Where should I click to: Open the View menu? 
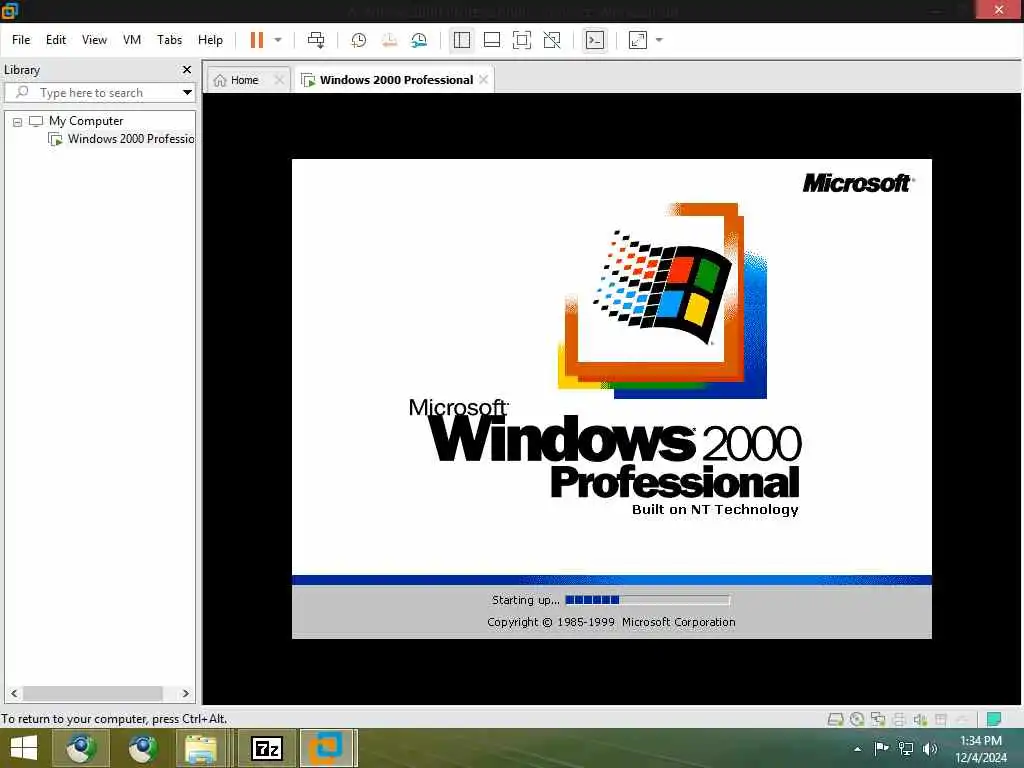pyautogui.click(x=94, y=40)
